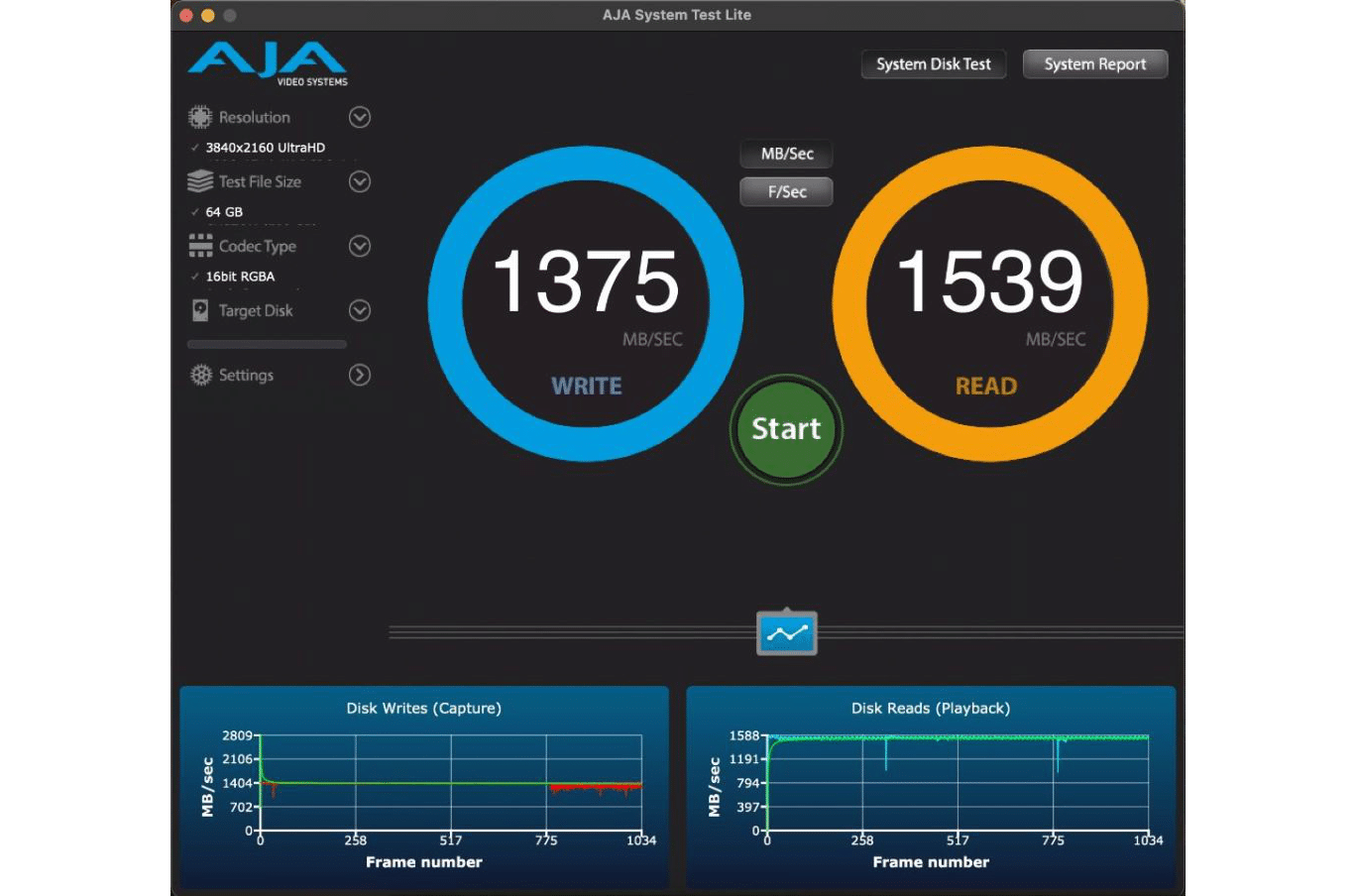
Task: Close the window with the red button
Action: [185, 15]
